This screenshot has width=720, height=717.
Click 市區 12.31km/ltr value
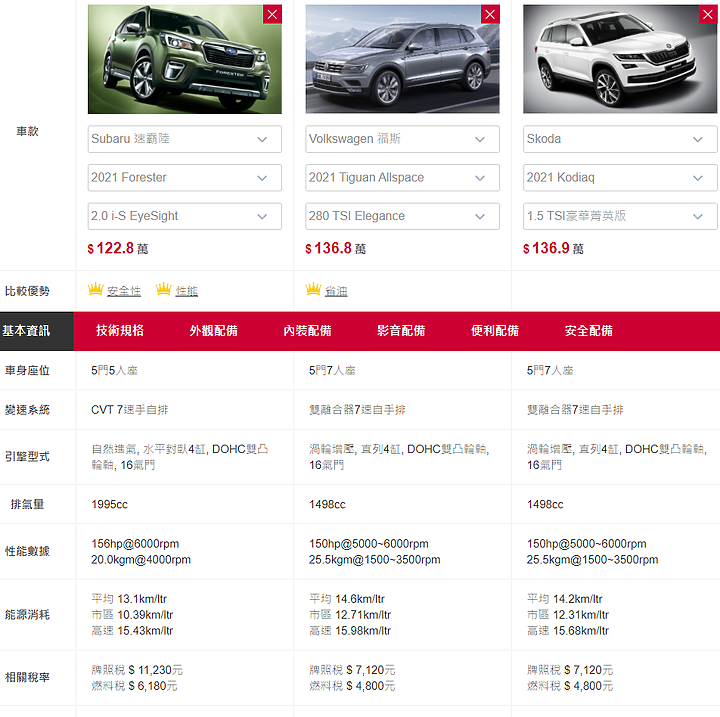pos(568,615)
